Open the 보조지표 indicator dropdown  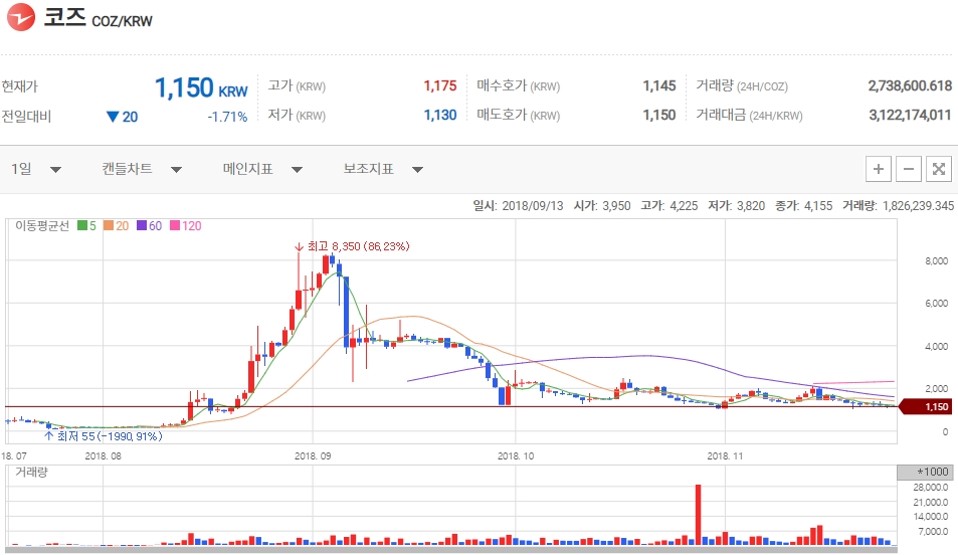(383, 169)
